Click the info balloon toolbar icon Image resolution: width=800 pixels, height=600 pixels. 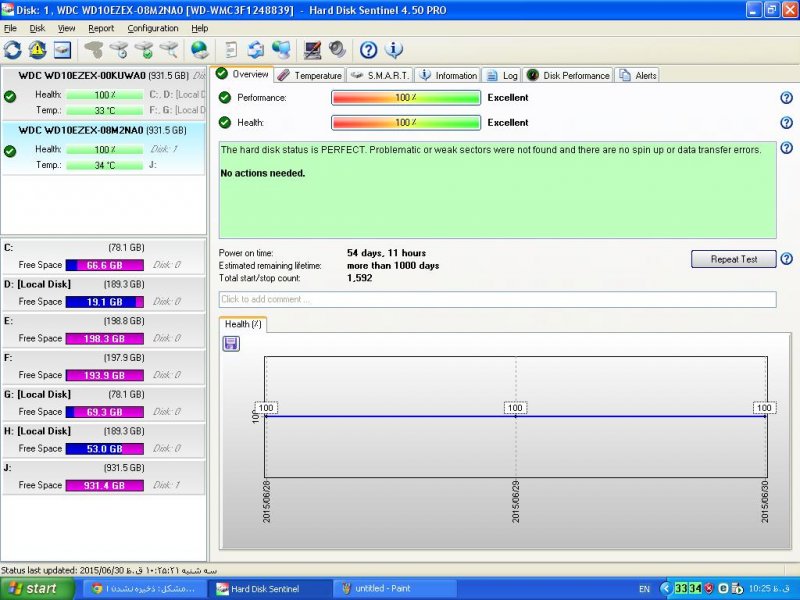[394, 50]
